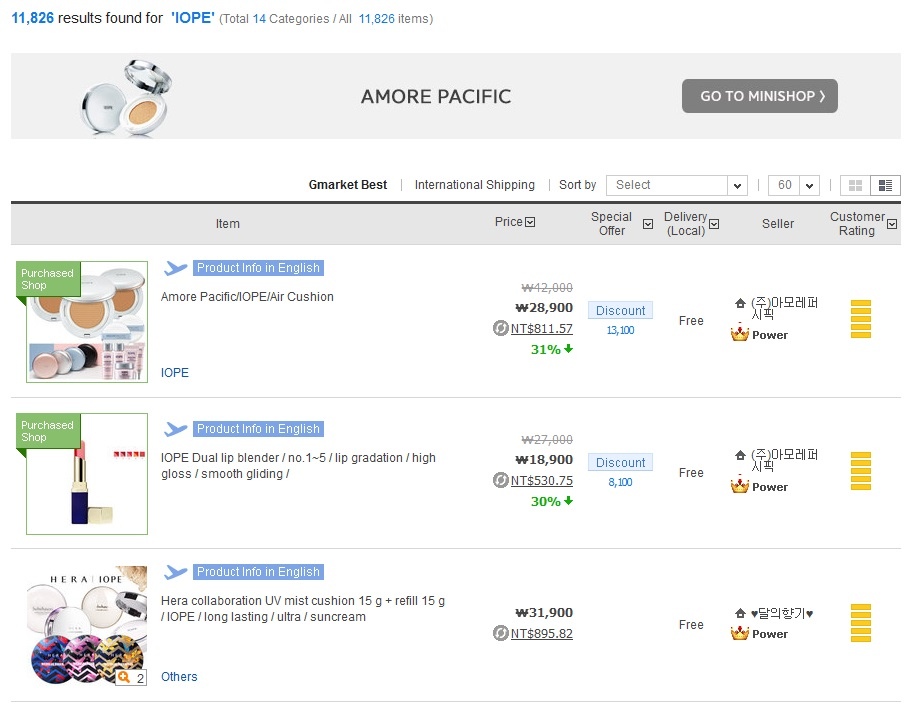Click the (주)아모레퍼시픽 seller in Air Cushion row
The height and width of the screenshot is (710, 907).
point(784,308)
